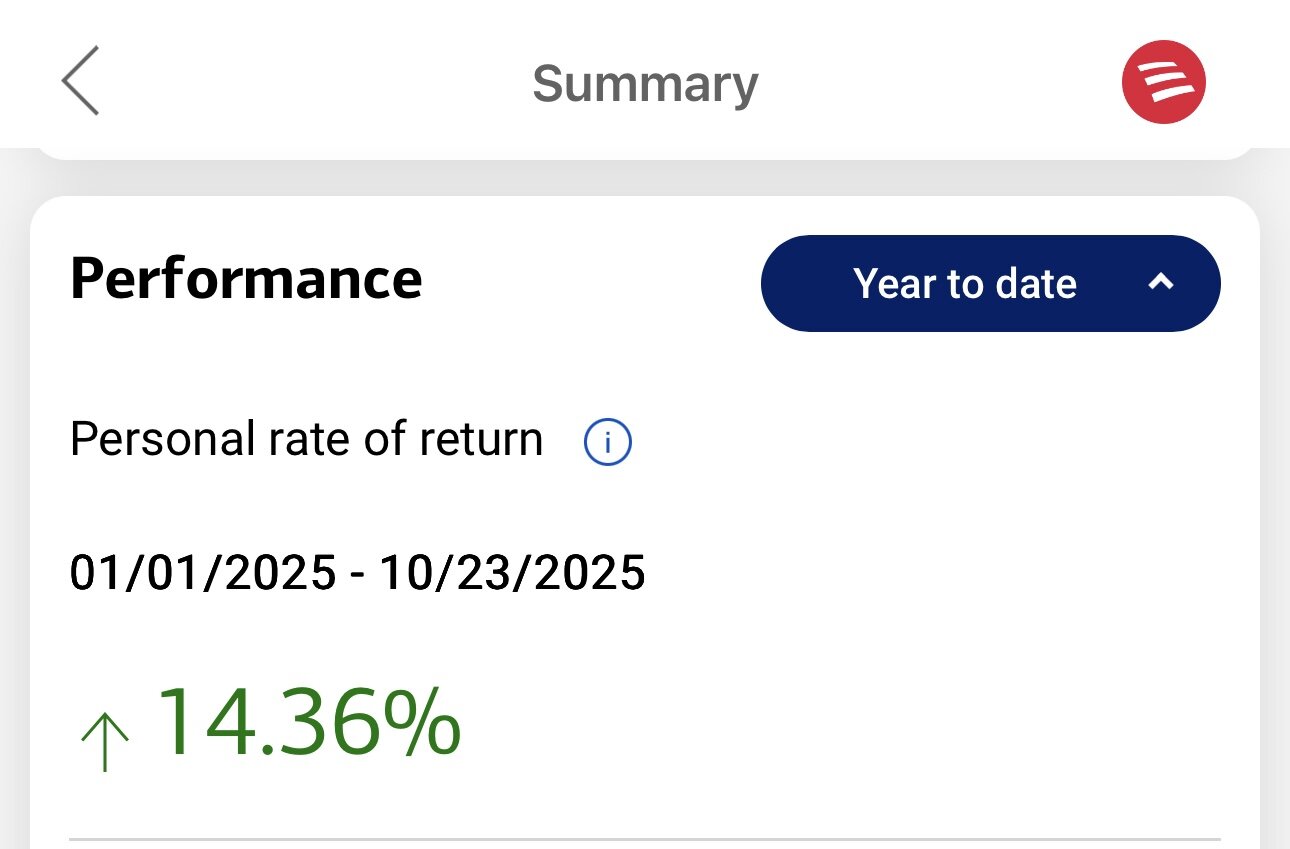Viewport: 1290px width, 849px height.
Task: Select the Performance section heading
Action: 246,279
